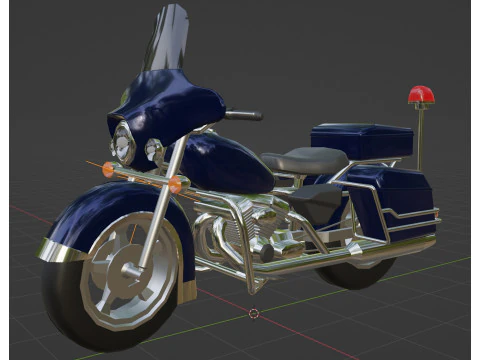Select the gray rider seat
Viewport: 480px width, 360px height.
click(x=304, y=160)
